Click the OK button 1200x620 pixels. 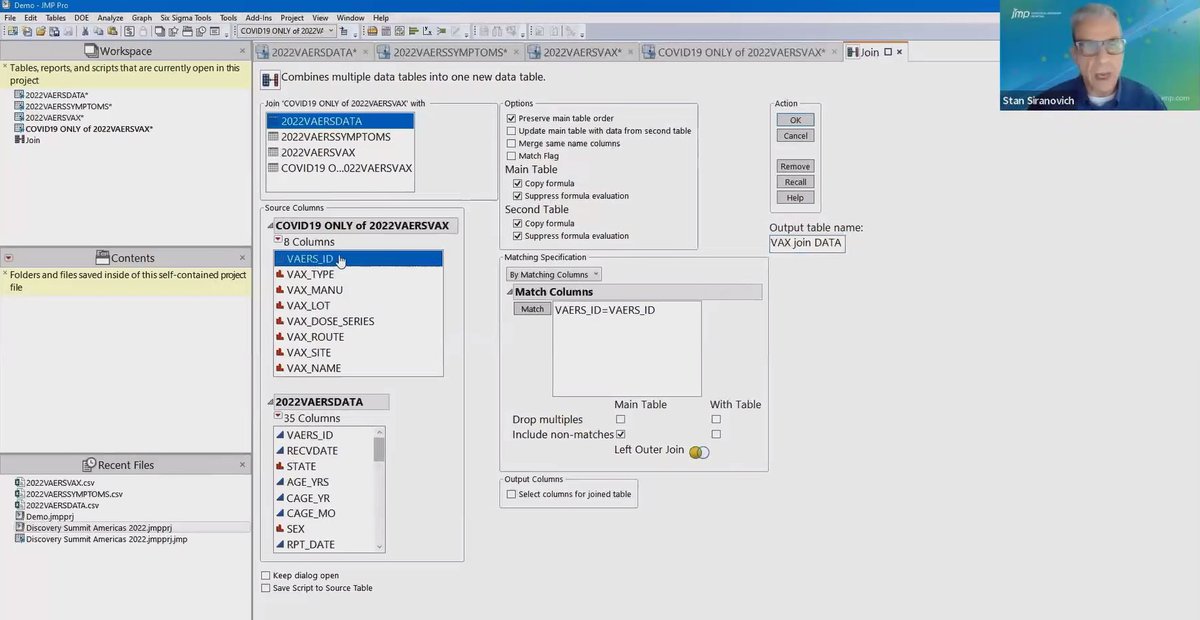(x=796, y=120)
